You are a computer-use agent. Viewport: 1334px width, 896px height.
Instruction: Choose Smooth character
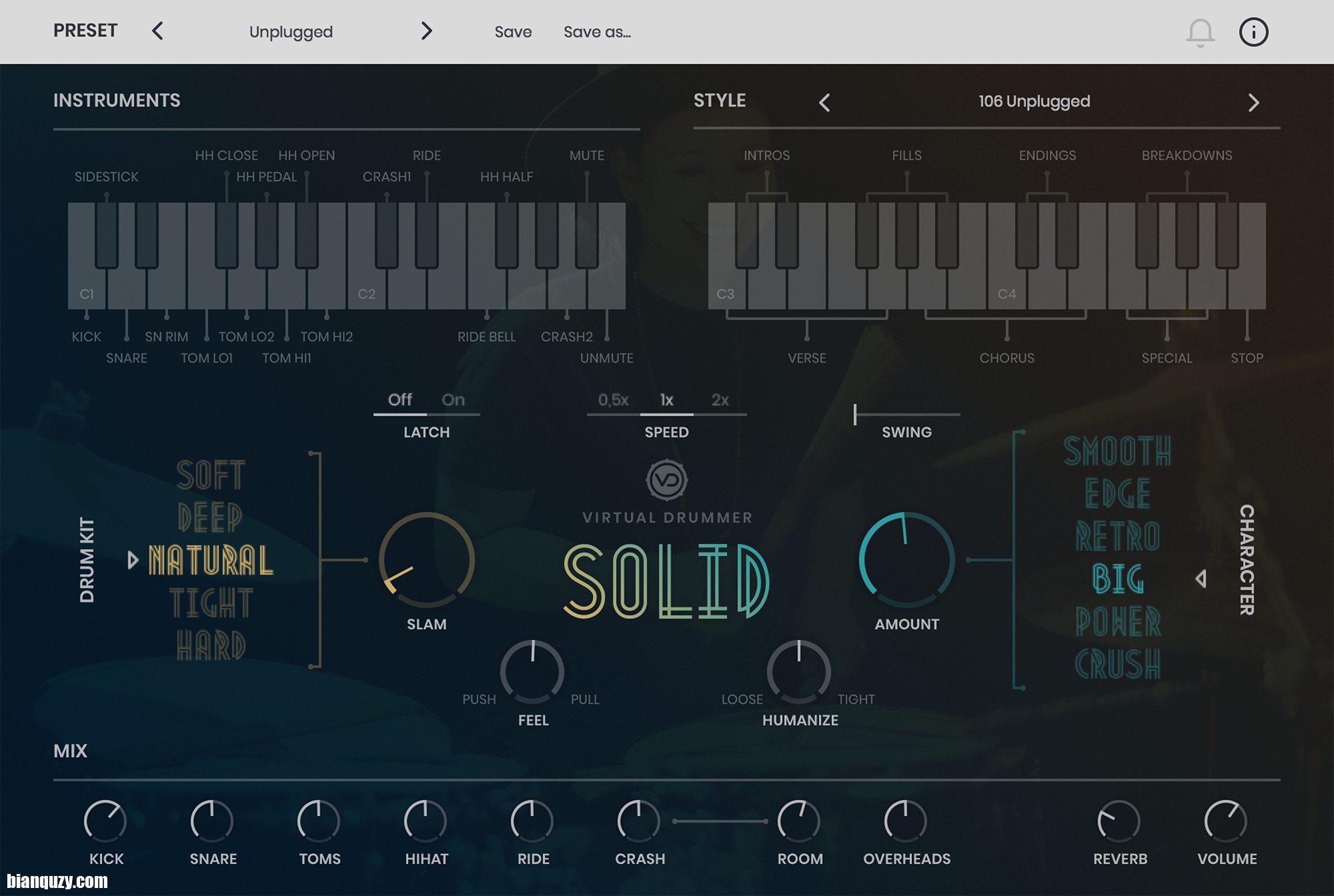point(1117,451)
